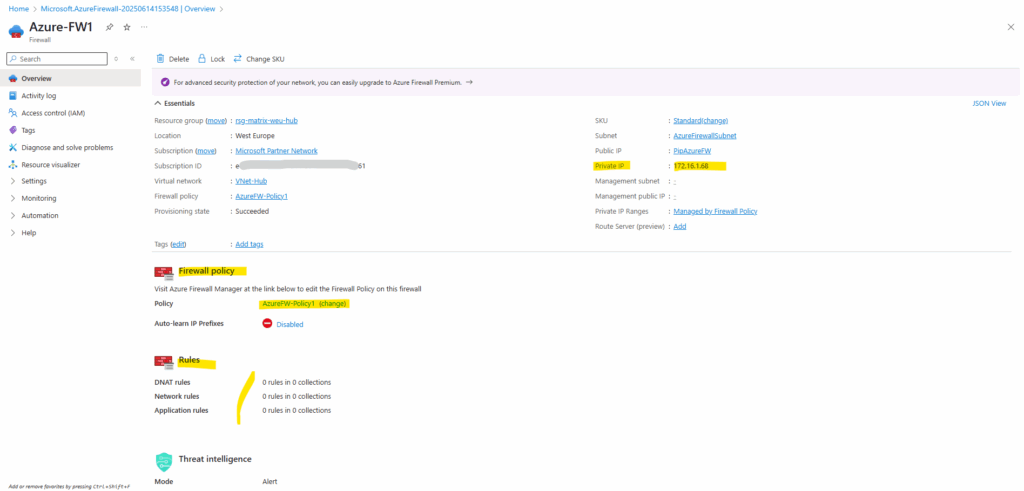Image resolution: width=1024 pixels, height=491 pixels.
Task: Collapse the Essentials section
Action: pyautogui.click(x=158, y=103)
